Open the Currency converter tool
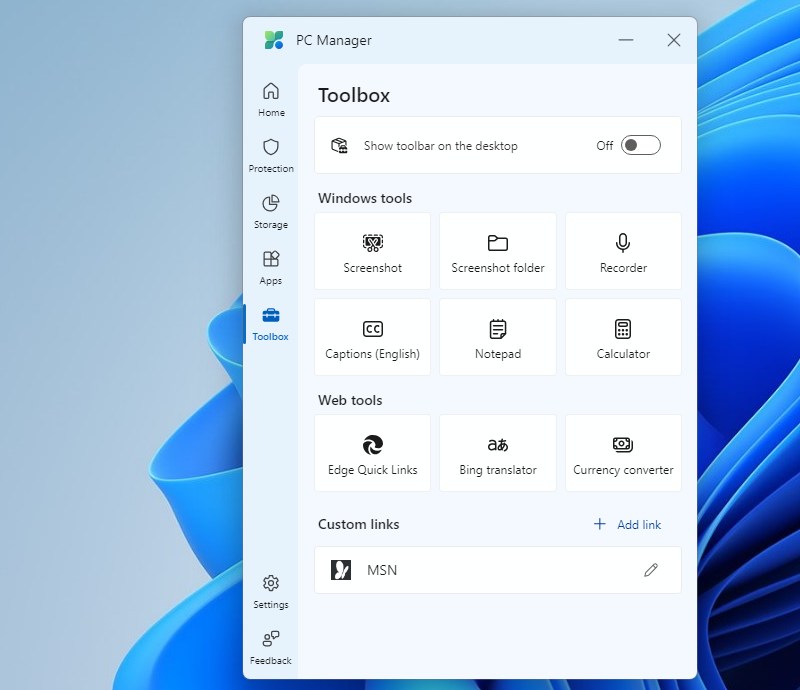Image resolution: width=800 pixels, height=690 pixels. click(x=623, y=453)
